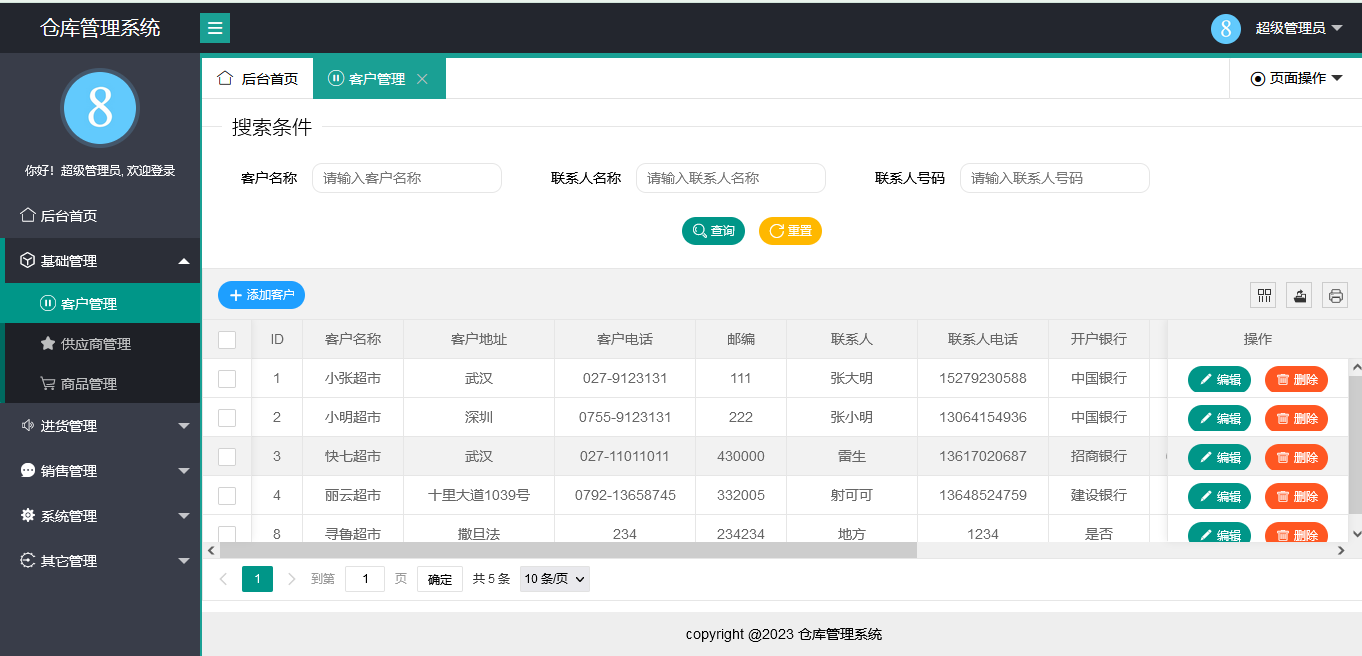Click the 添加客户 button
Screen dimensions: 1362x656
click(x=261, y=294)
